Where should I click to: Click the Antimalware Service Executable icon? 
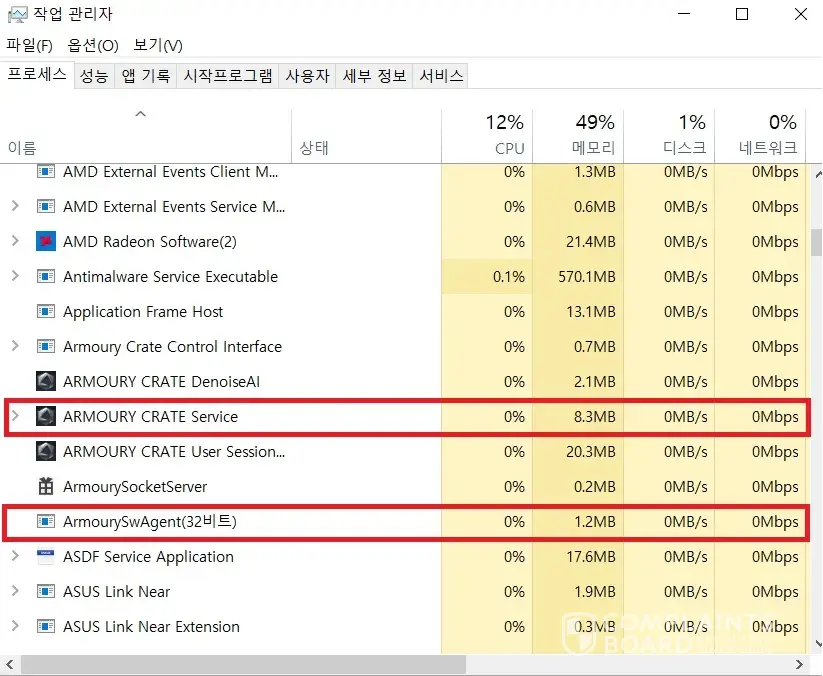pos(45,277)
